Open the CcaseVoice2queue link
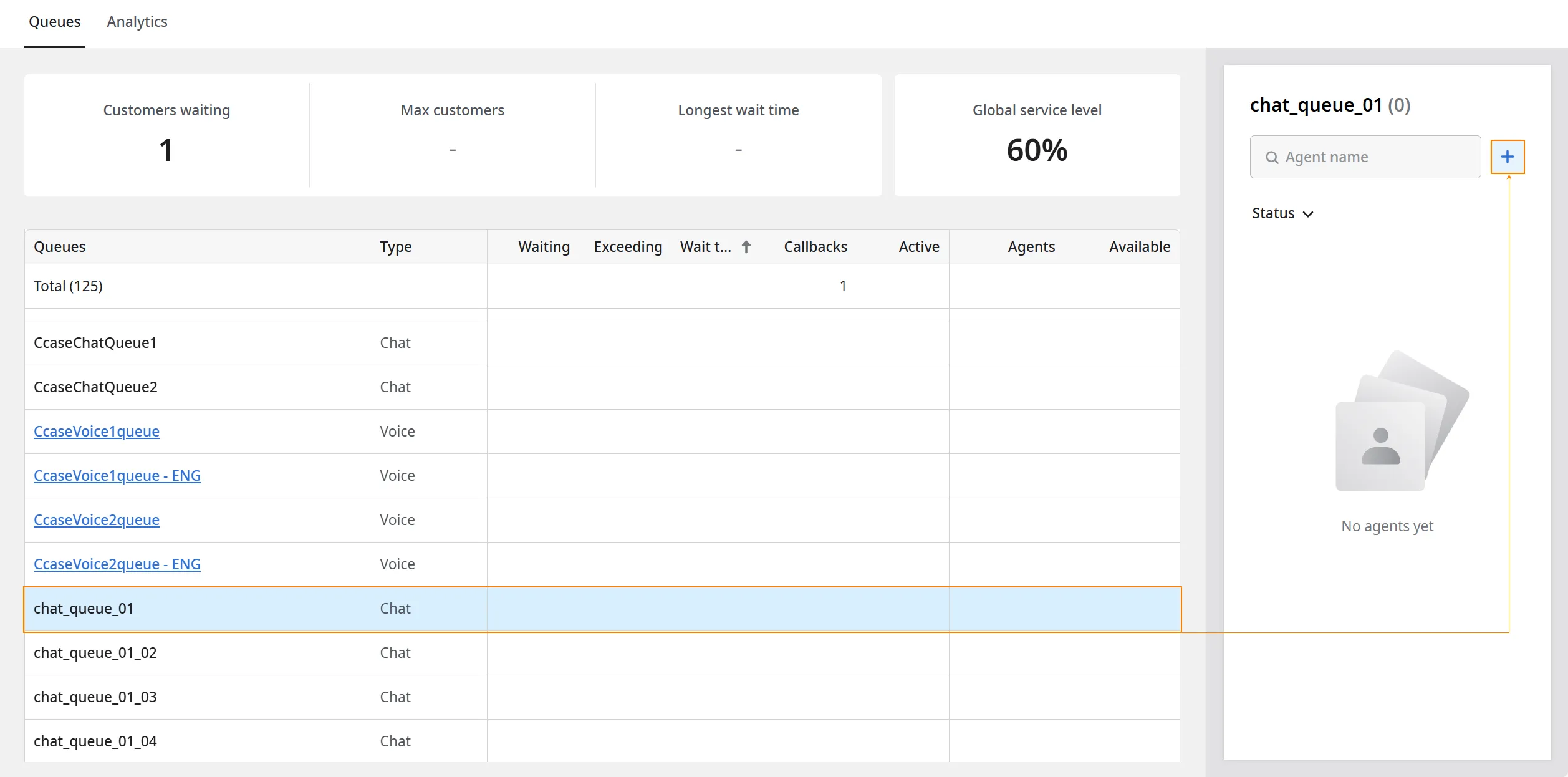The image size is (1568, 777). (x=97, y=520)
